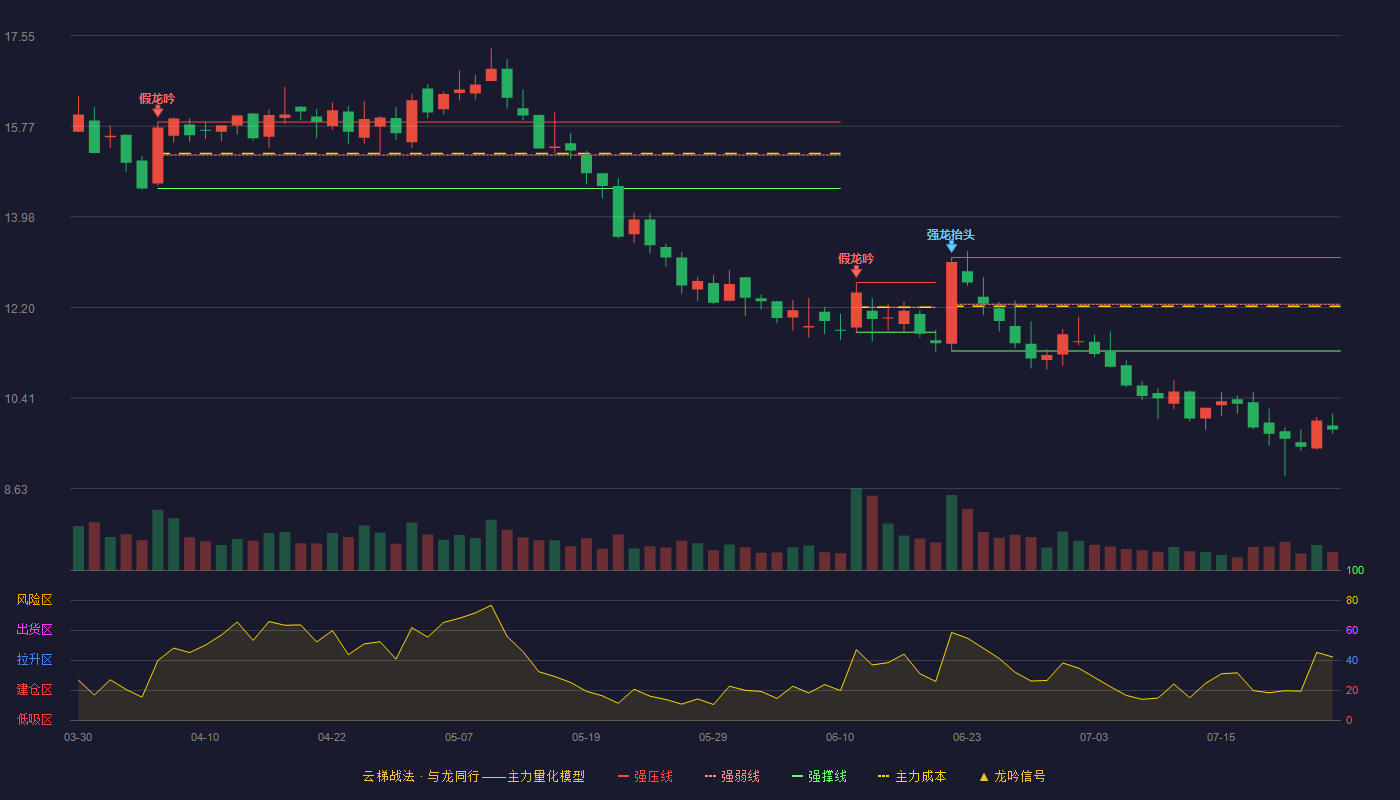Select the 出货区 zone label
The width and height of the screenshot is (1400, 800).
click(x=34, y=630)
